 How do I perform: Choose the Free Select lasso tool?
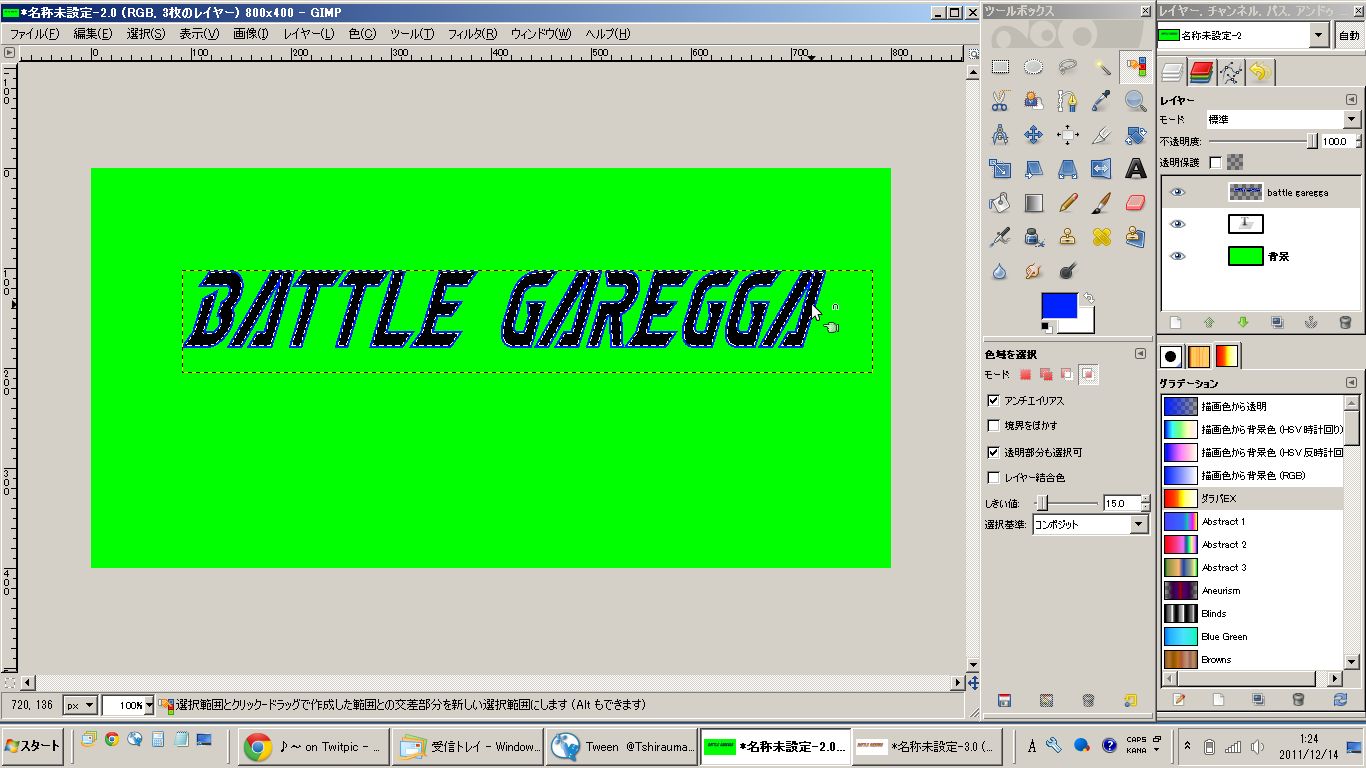tap(1068, 67)
